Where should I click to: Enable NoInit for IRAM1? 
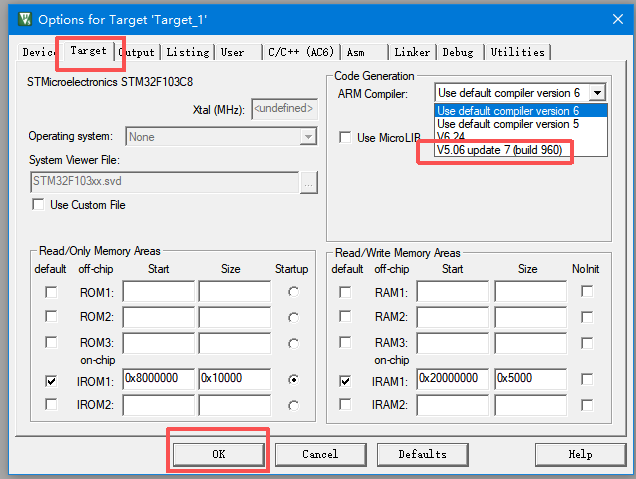[x=587, y=379]
